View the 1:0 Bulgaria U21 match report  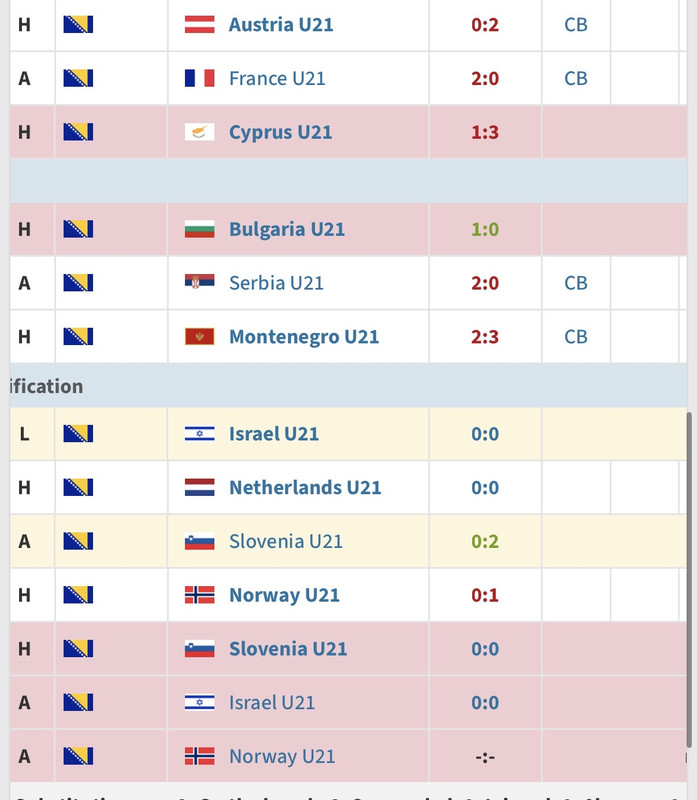[485, 230]
